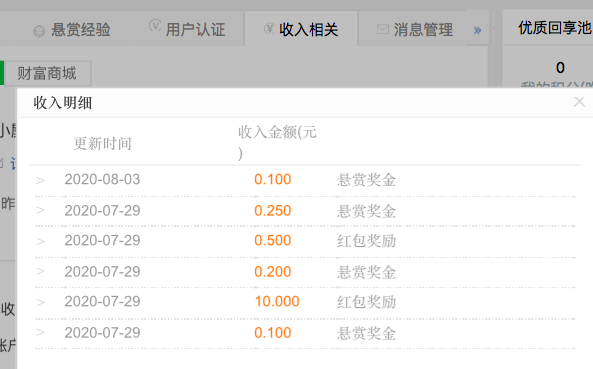
Task: Show more tabs with the double-arrow
Action: click(x=477, y=30)
